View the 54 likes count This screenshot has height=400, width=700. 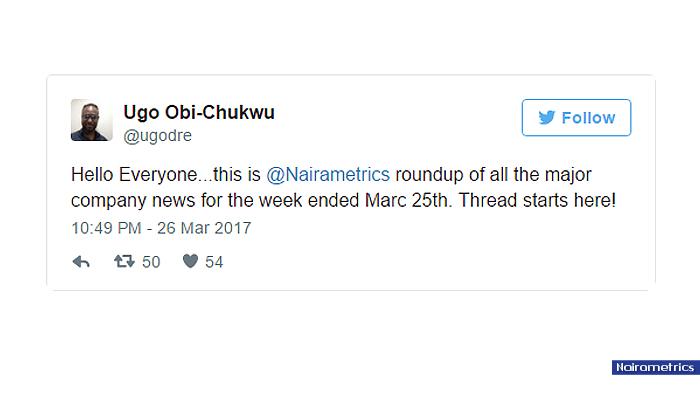[x=214, y=262]
